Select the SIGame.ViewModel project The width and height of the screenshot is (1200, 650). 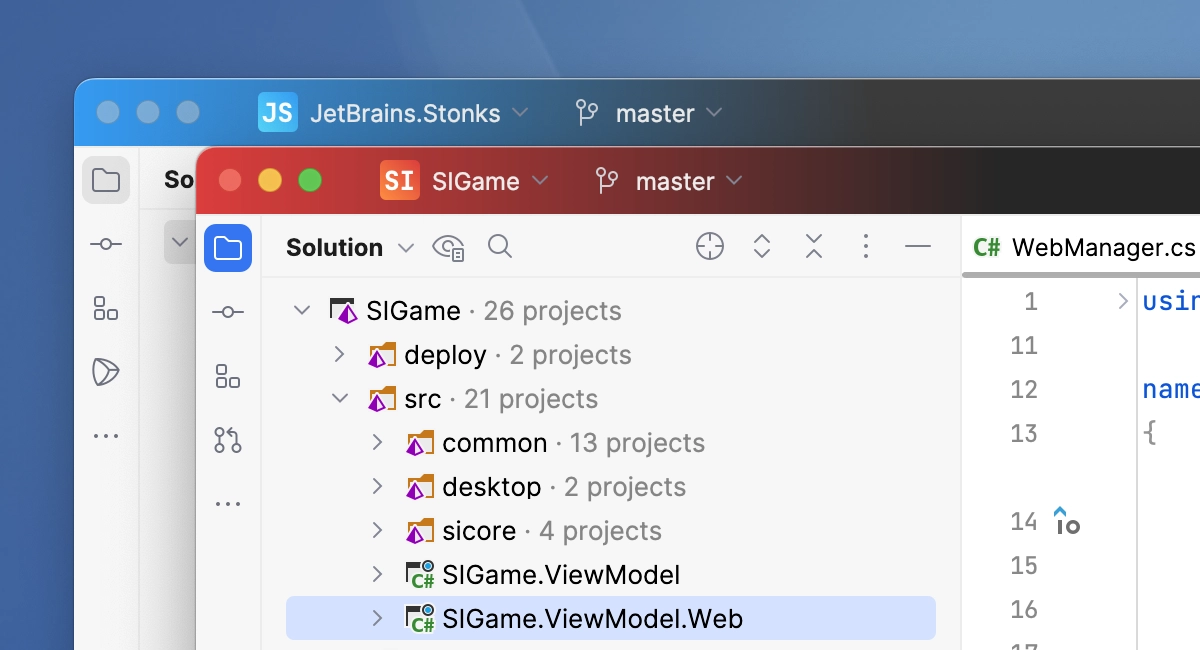tap(611, 575)
